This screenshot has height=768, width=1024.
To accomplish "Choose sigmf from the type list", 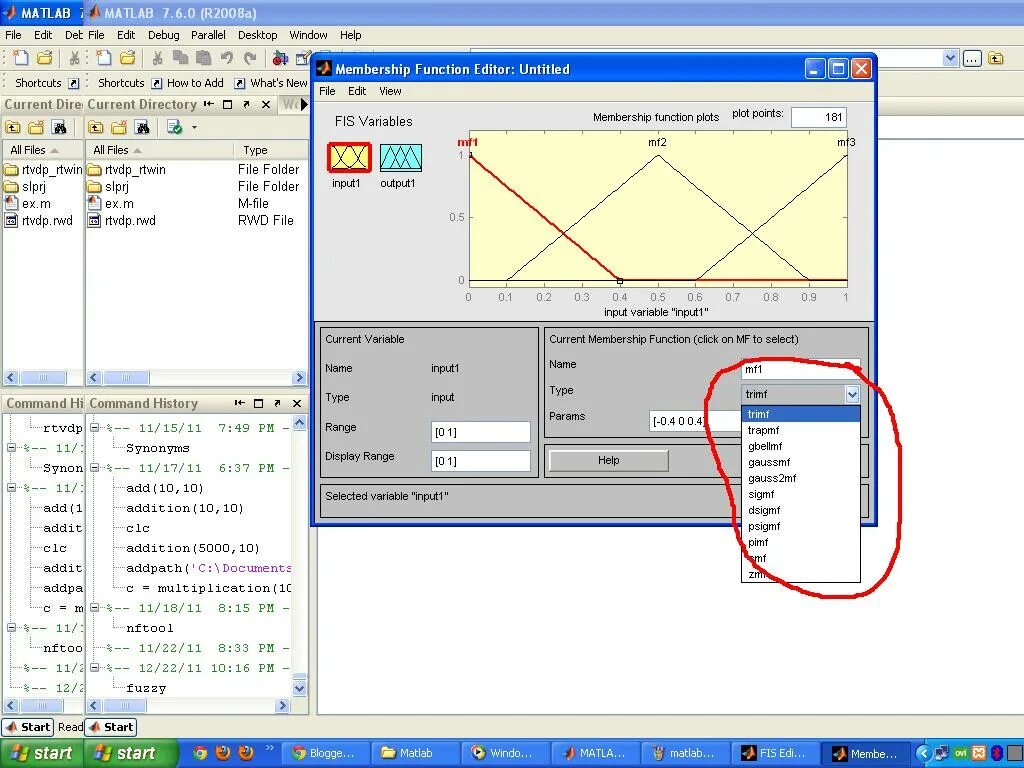I will click(x=801, y=494).
